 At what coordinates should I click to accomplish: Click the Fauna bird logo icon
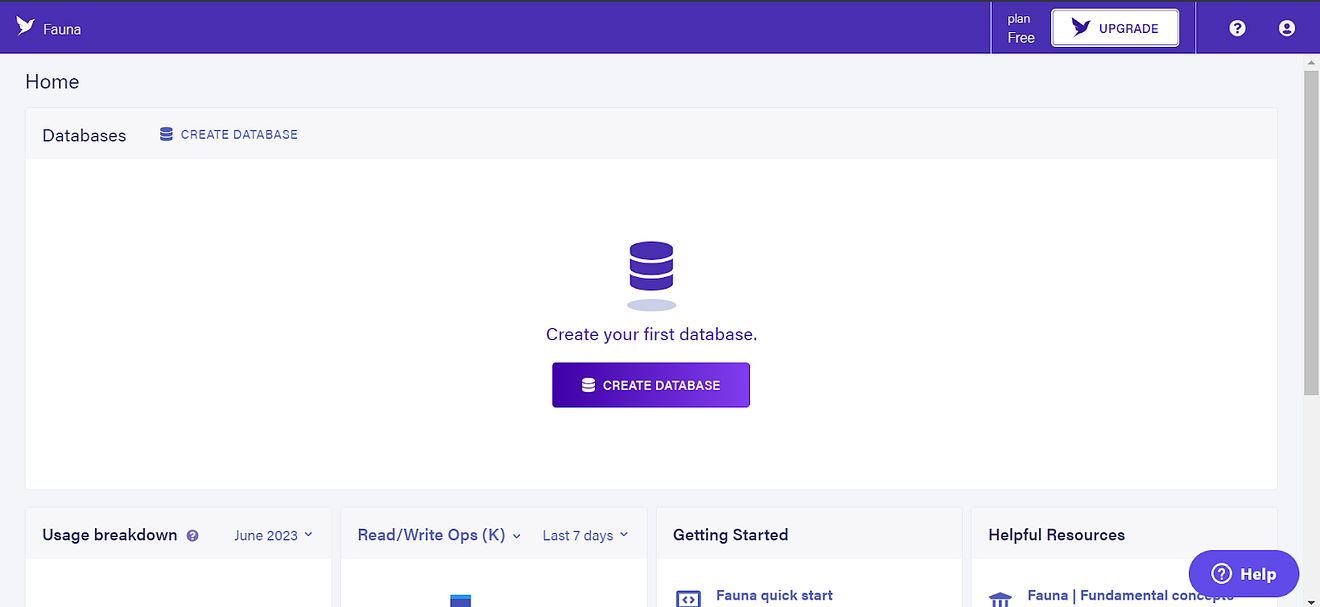click(25, 27)
